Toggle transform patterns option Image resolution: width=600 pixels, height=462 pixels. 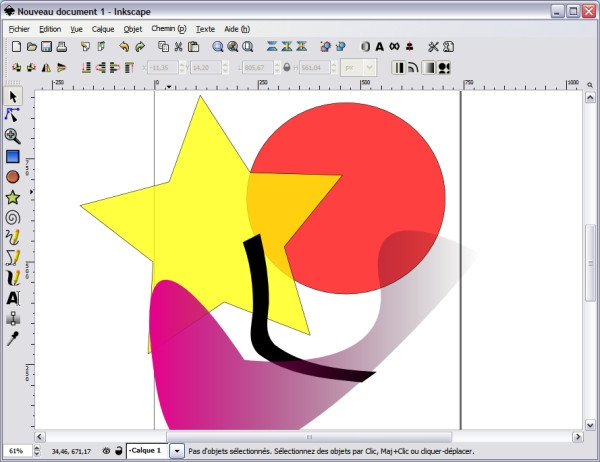tap(443, 68)
